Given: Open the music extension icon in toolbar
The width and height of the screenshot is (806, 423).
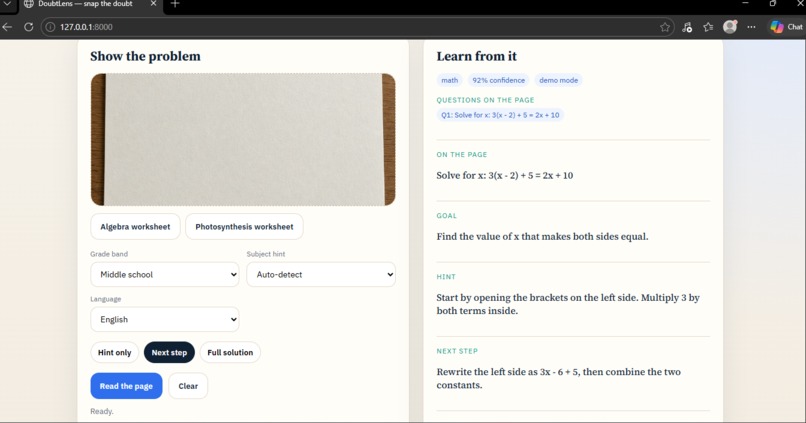Looking at the screenshot, I should (687, 27).
